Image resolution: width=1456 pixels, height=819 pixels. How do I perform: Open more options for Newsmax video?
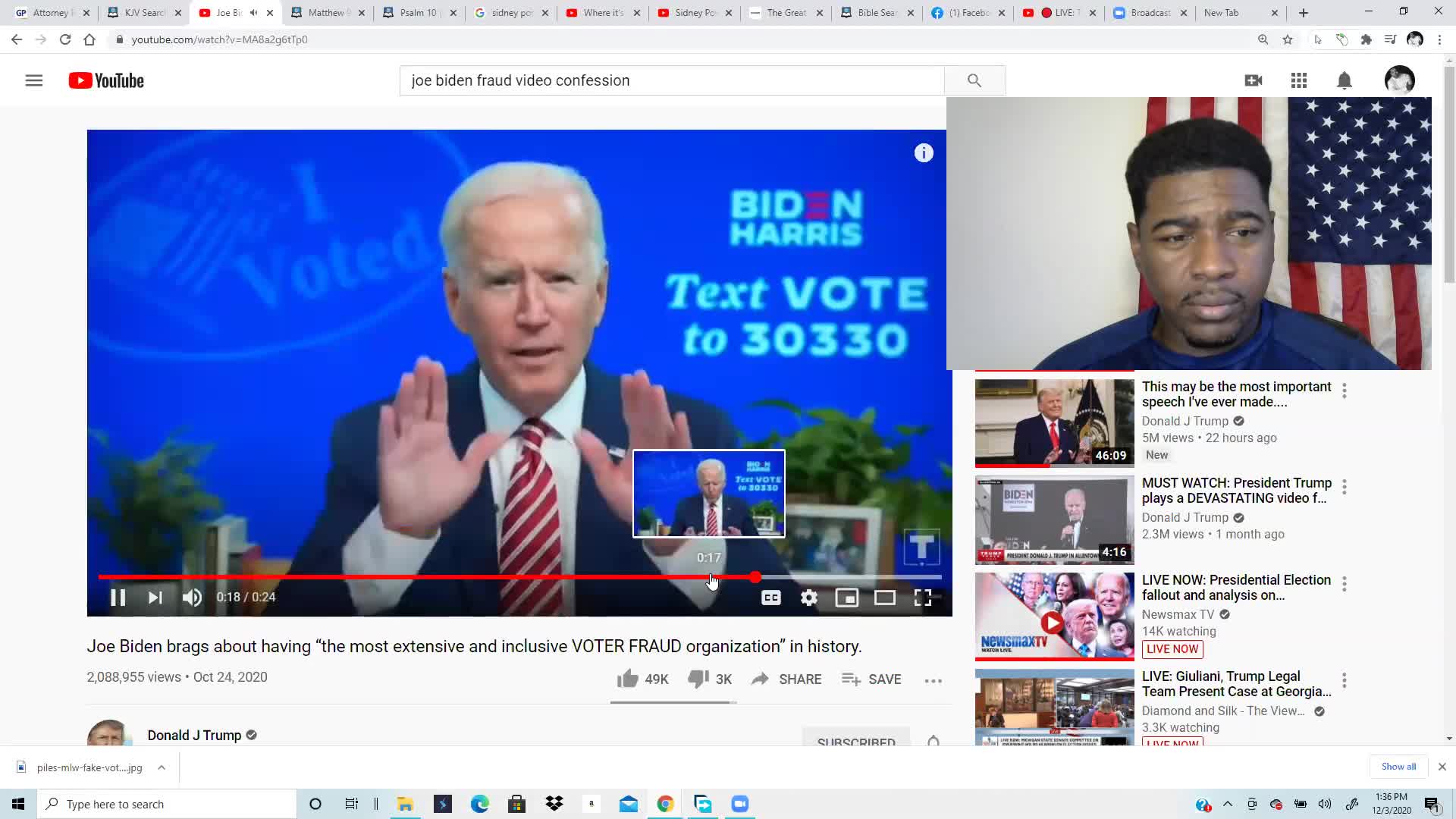pos(1344,584)
